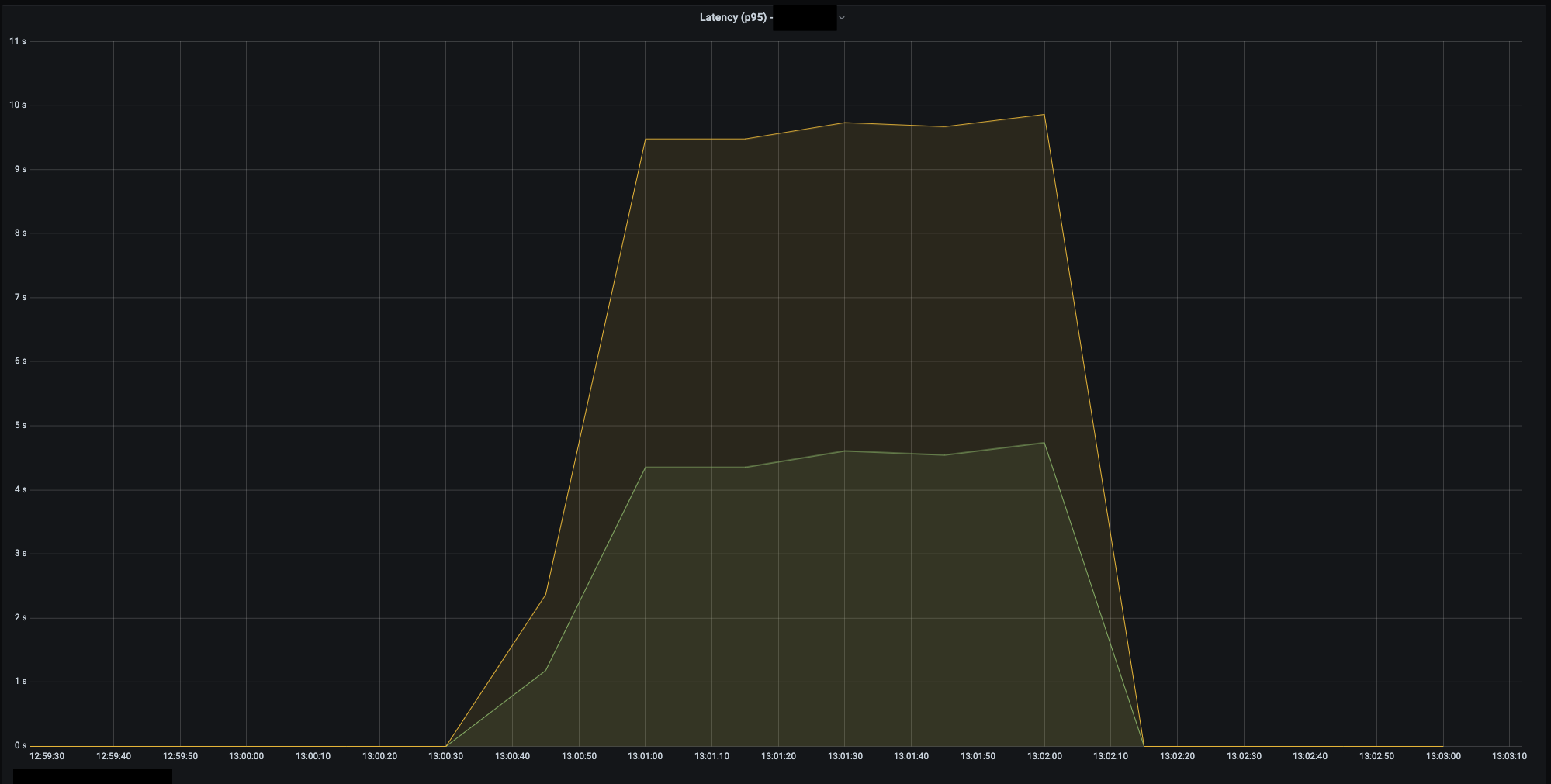Select the 13:03:10 time axis label

pos(1509,756)
